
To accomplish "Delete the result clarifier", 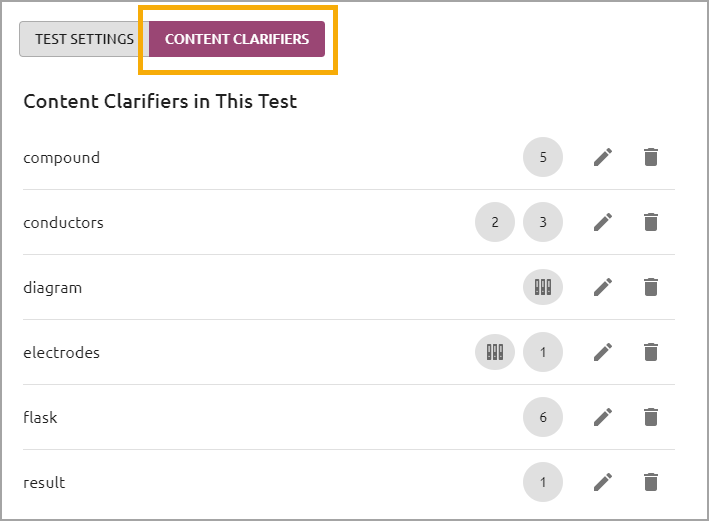I will click(x=651, y=482).
